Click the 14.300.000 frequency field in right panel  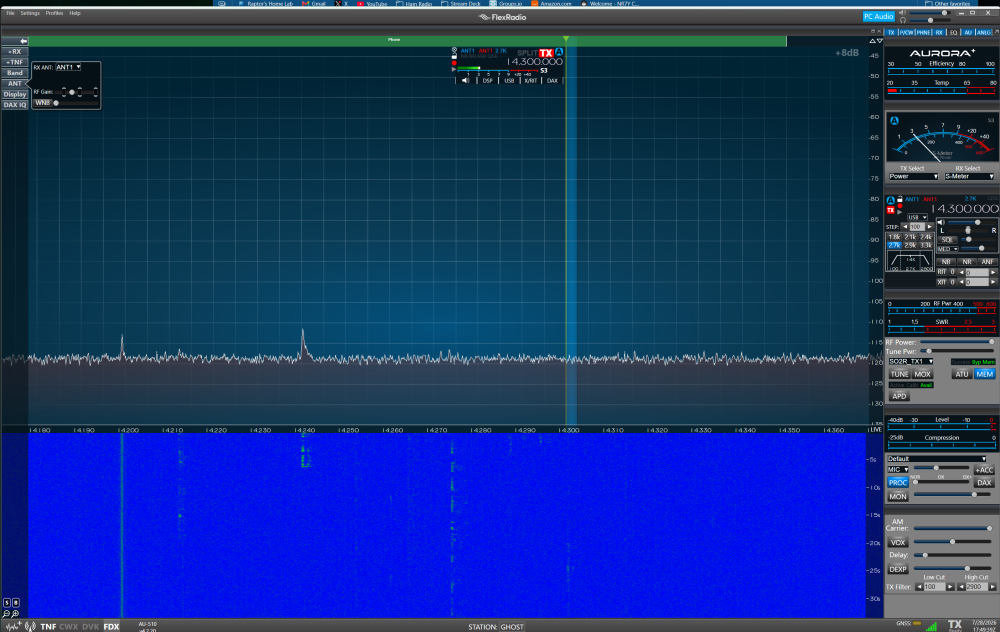[x=965, y=209]
